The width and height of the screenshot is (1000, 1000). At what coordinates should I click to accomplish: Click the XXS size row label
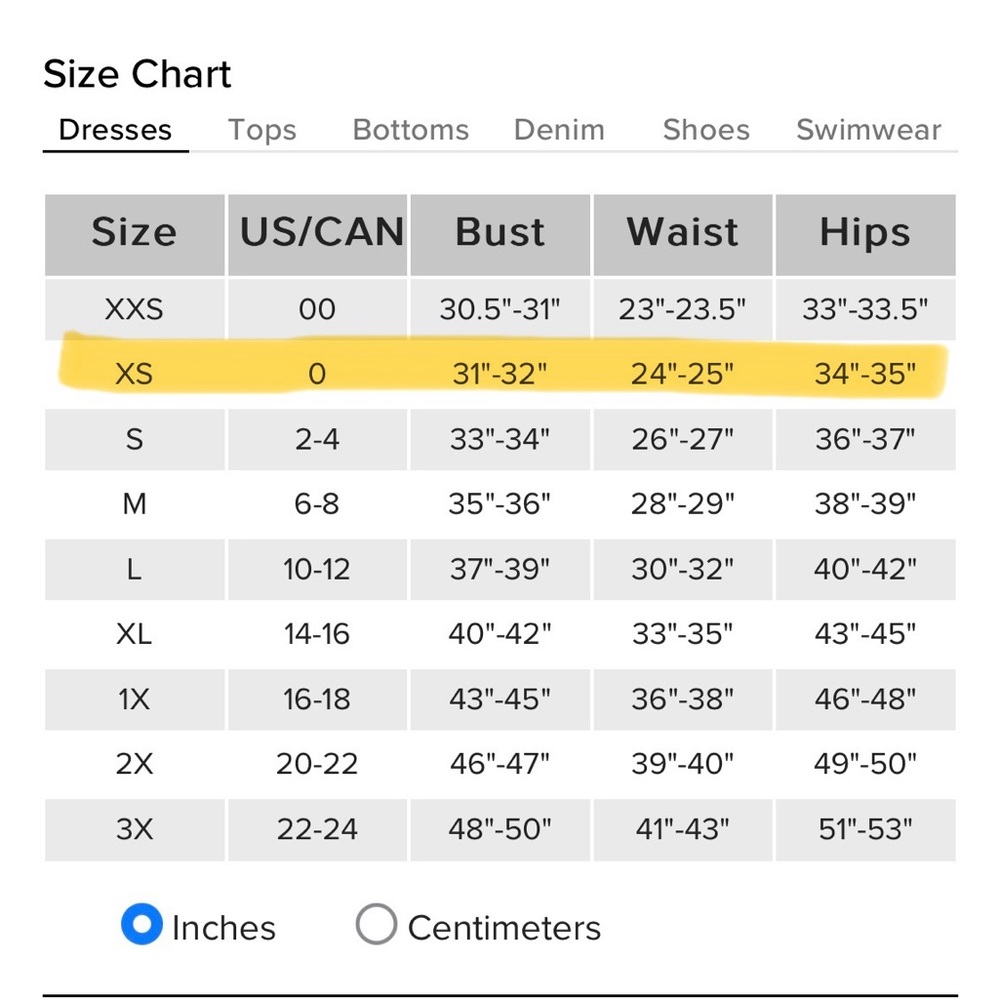pos(135,309)
